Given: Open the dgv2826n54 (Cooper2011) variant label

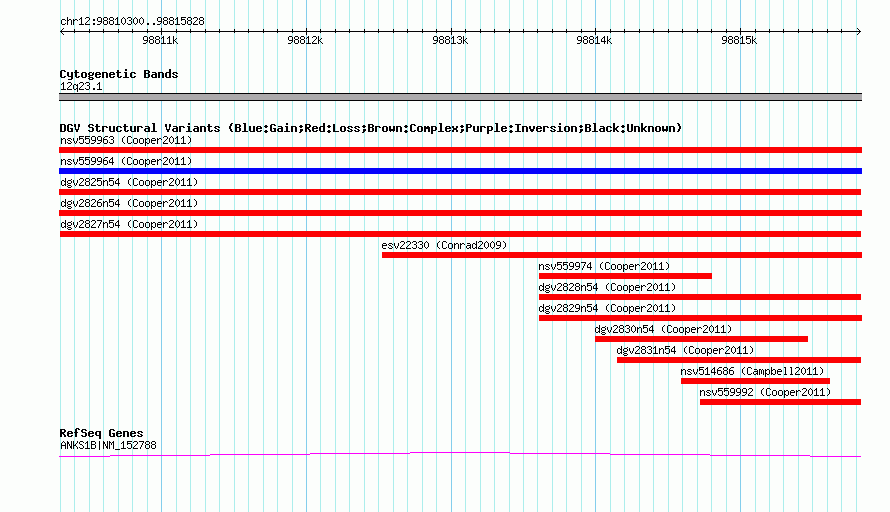Looking at the screenshot, I should point(129,203).
